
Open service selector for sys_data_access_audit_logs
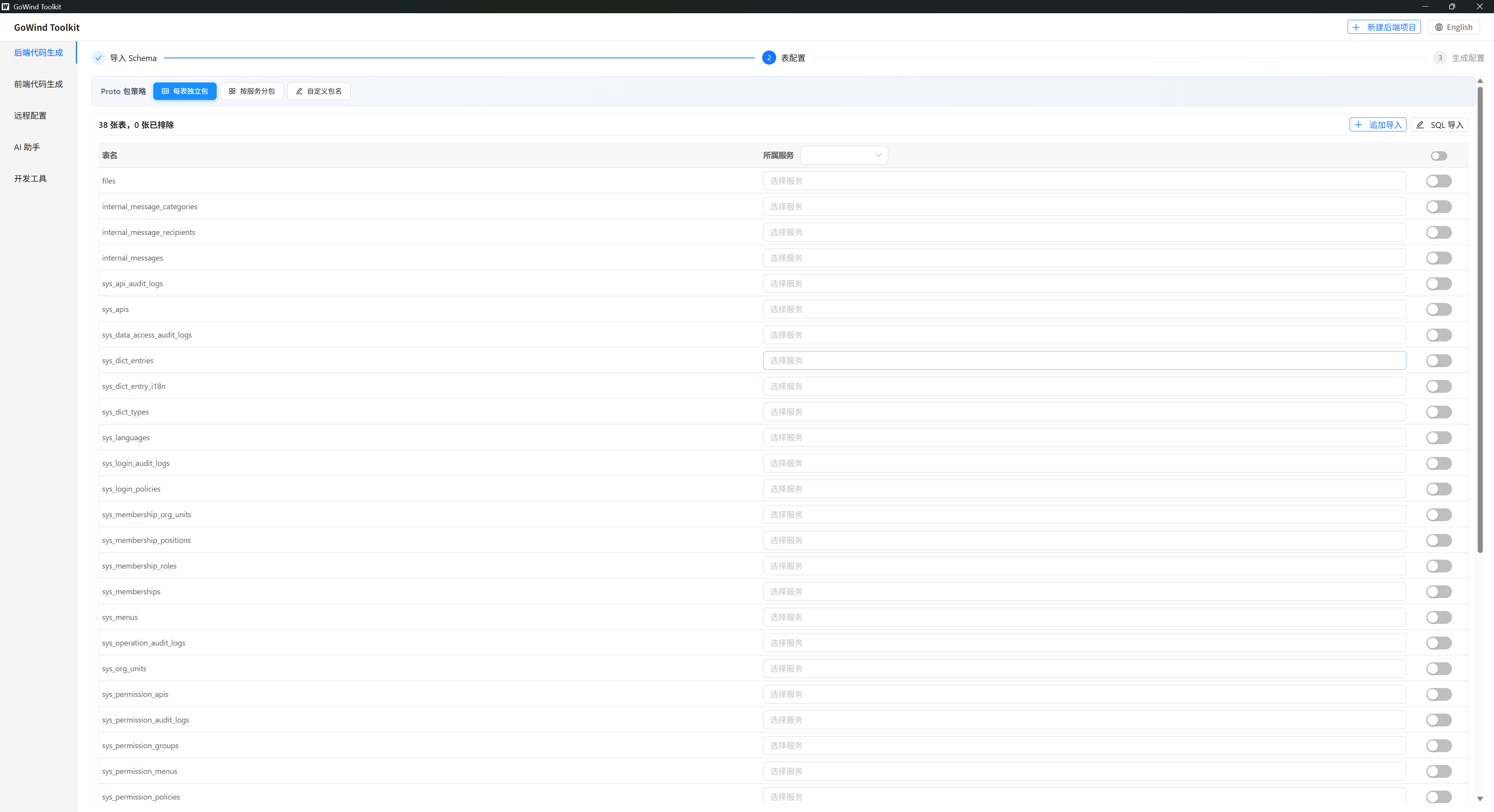[x=1085, y=335]
